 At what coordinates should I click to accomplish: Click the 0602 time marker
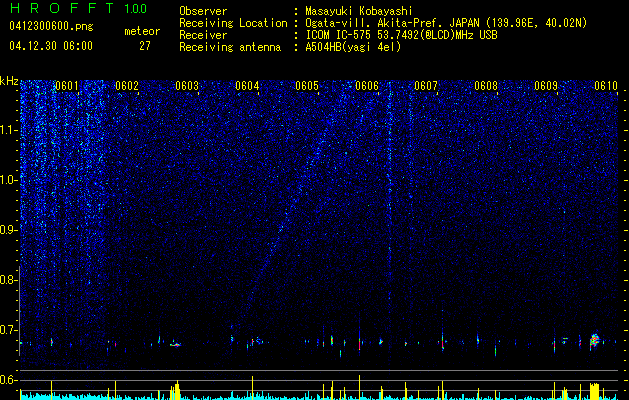point(127,86)
